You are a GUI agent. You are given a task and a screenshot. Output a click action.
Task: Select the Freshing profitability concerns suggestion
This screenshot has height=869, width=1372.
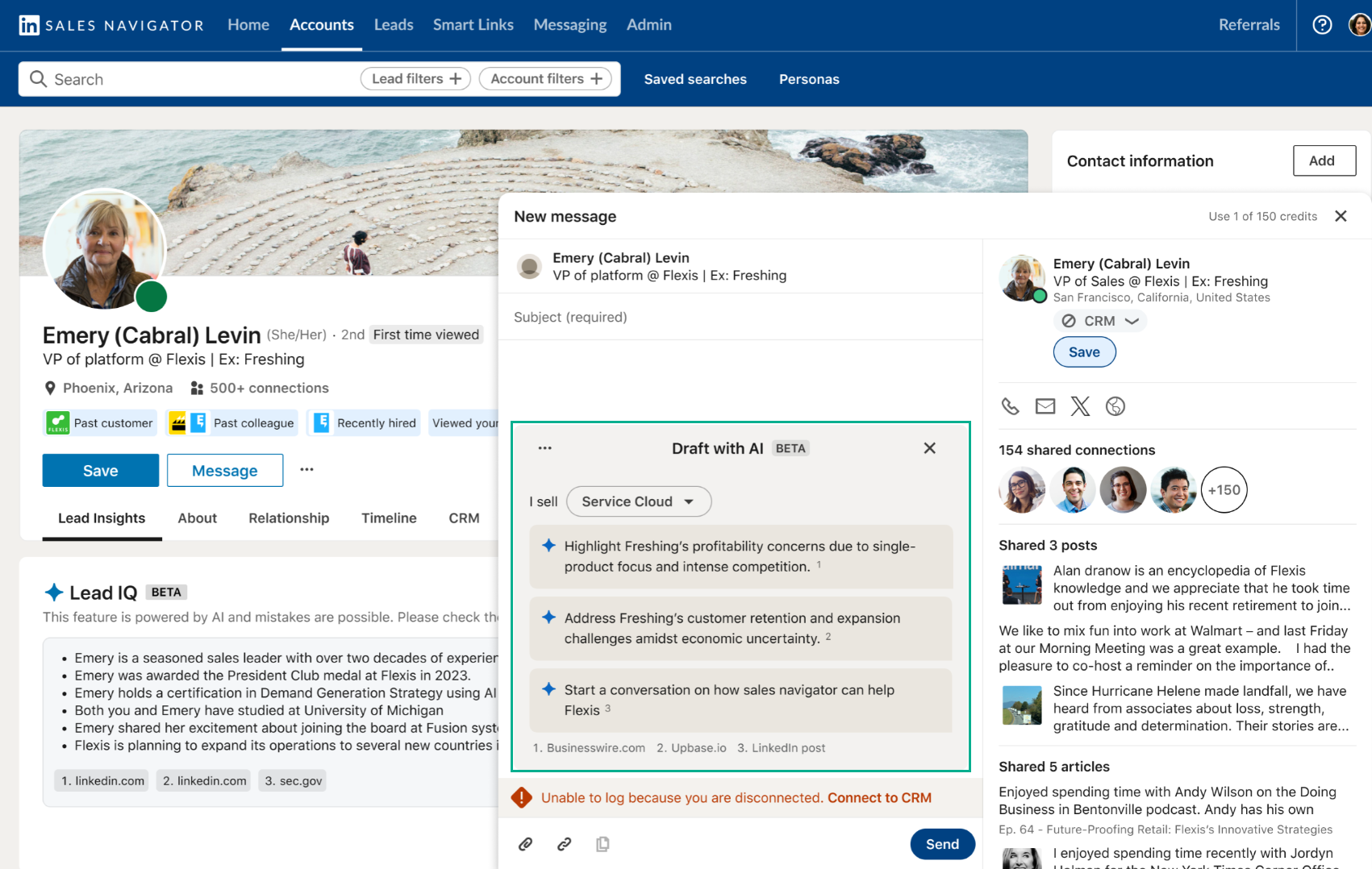click(x=740, y=557)
